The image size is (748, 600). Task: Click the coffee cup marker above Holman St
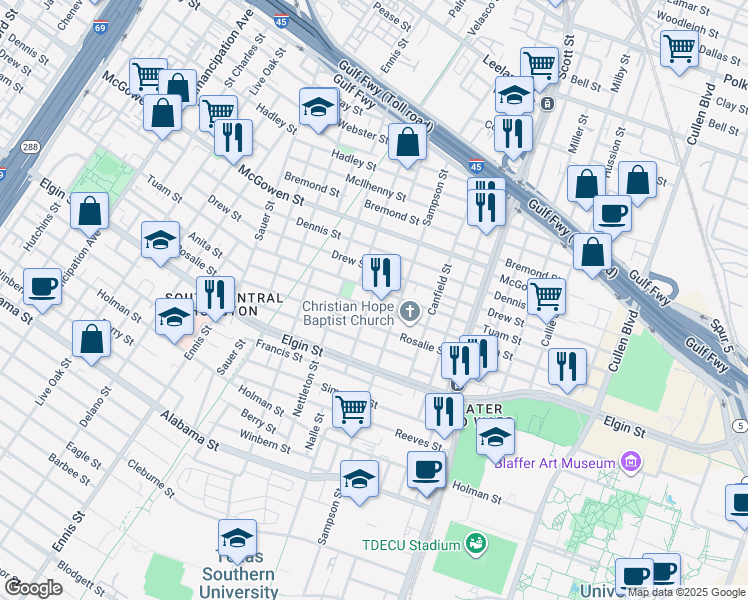point(426,470)
